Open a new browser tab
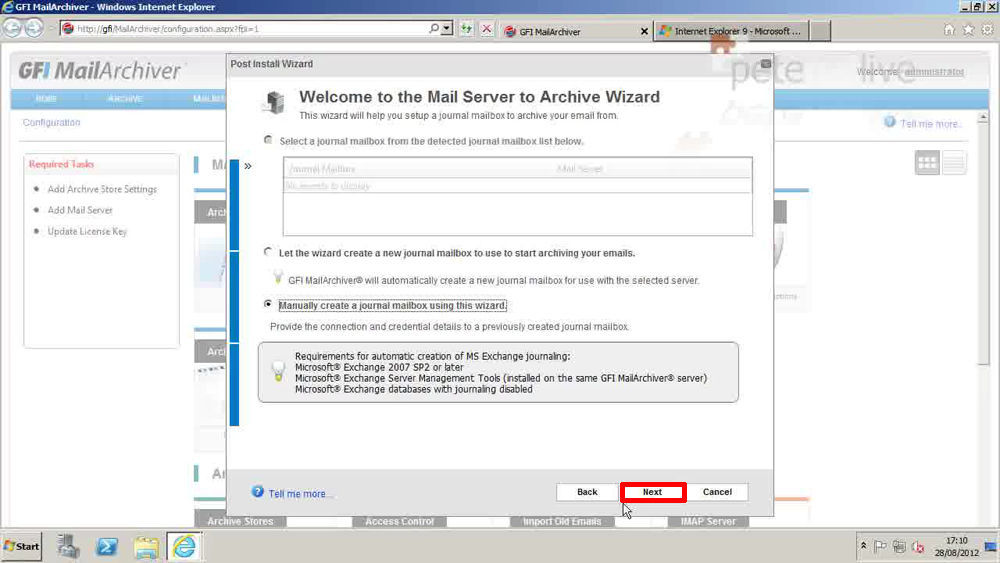Image resolution: width=1000 pixels, height=563 pixels. 820,31
